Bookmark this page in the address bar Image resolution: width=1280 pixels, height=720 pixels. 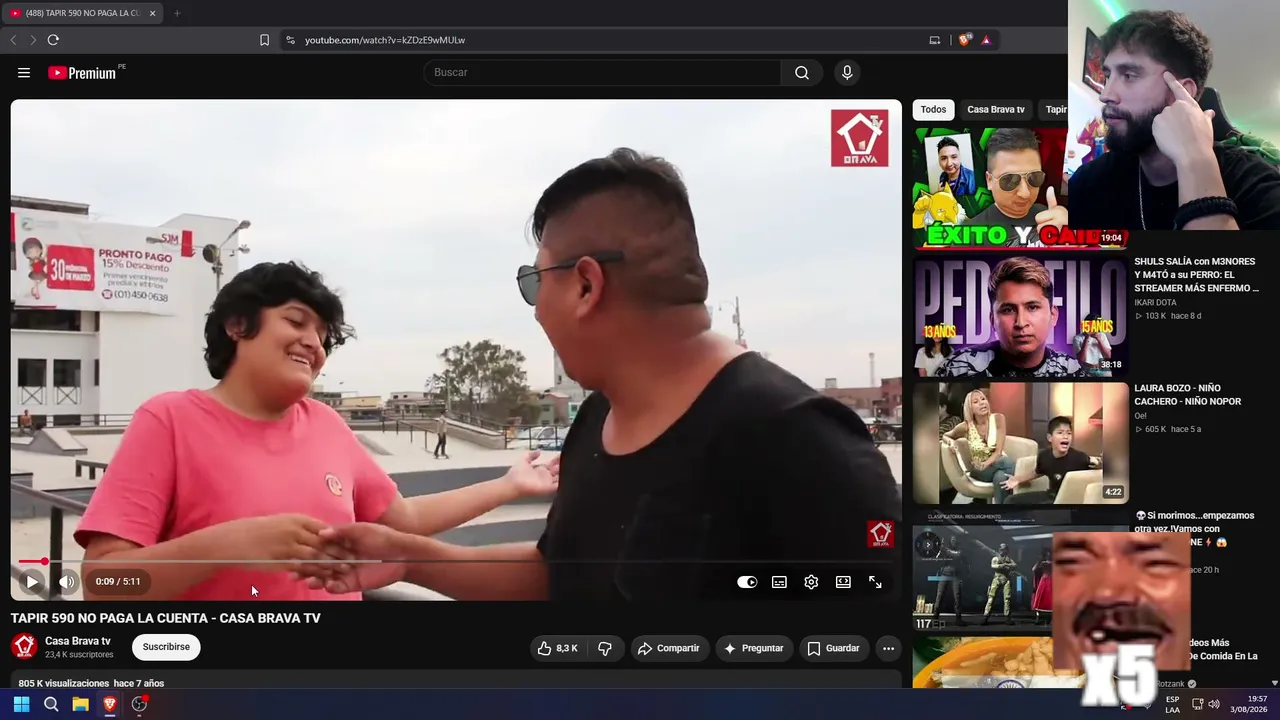point(264,40)
